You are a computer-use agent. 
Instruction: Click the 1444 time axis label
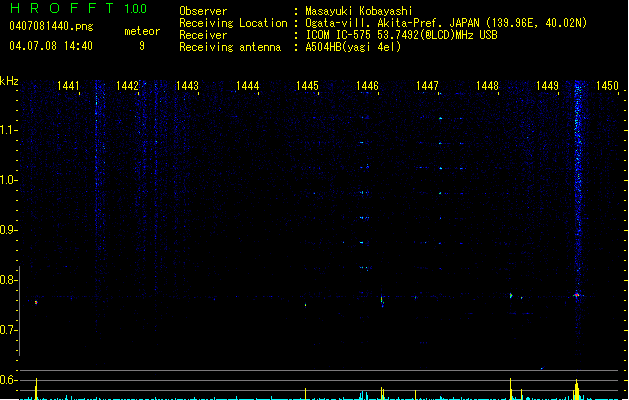(x=248, y=86)
